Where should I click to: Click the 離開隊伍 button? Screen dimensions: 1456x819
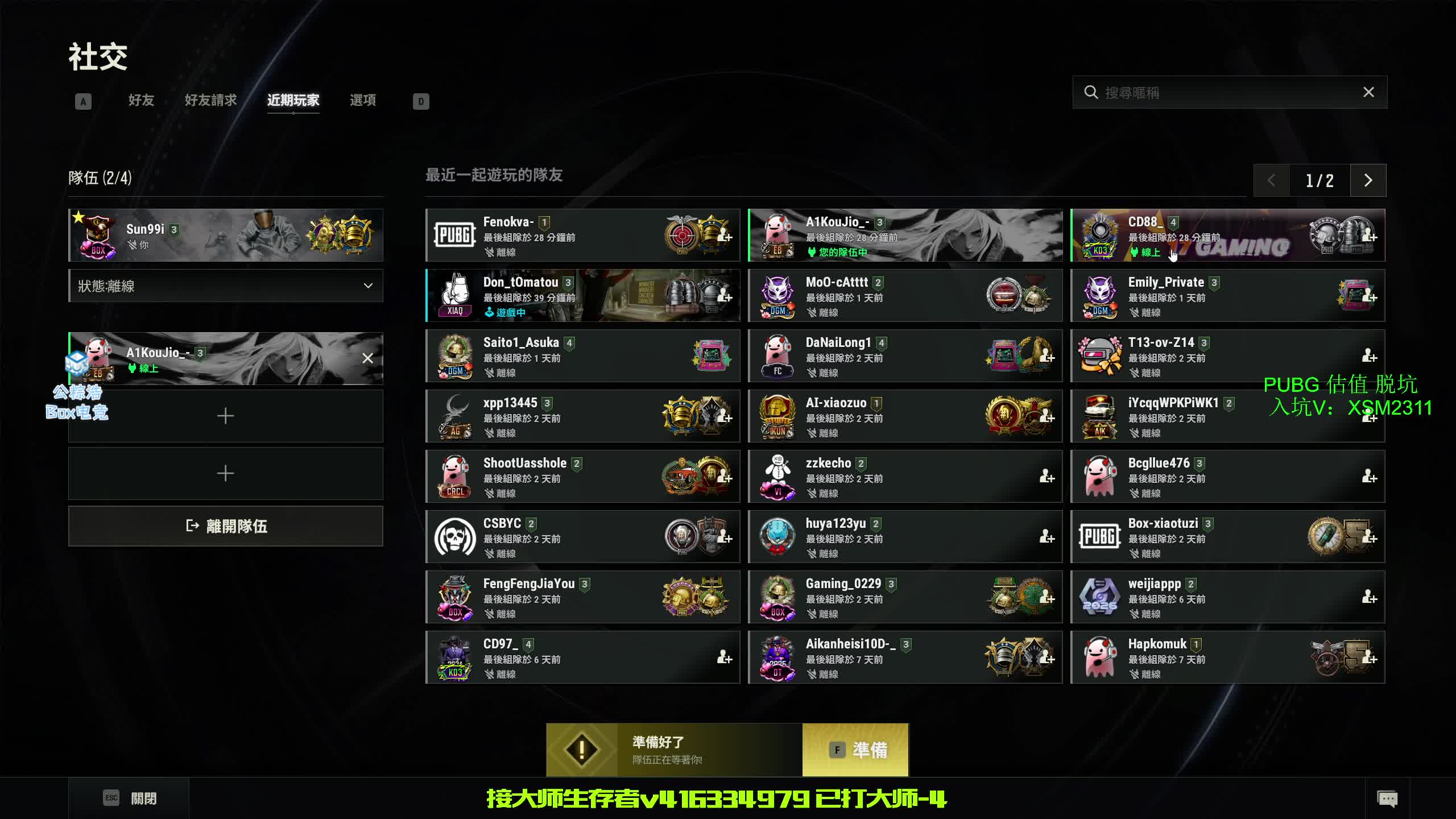[226, 526]
